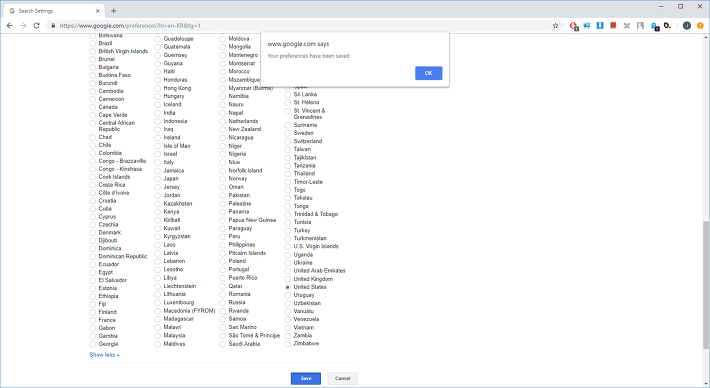
Task: Close the Search Settings tab
Action: tap(98, 11)
